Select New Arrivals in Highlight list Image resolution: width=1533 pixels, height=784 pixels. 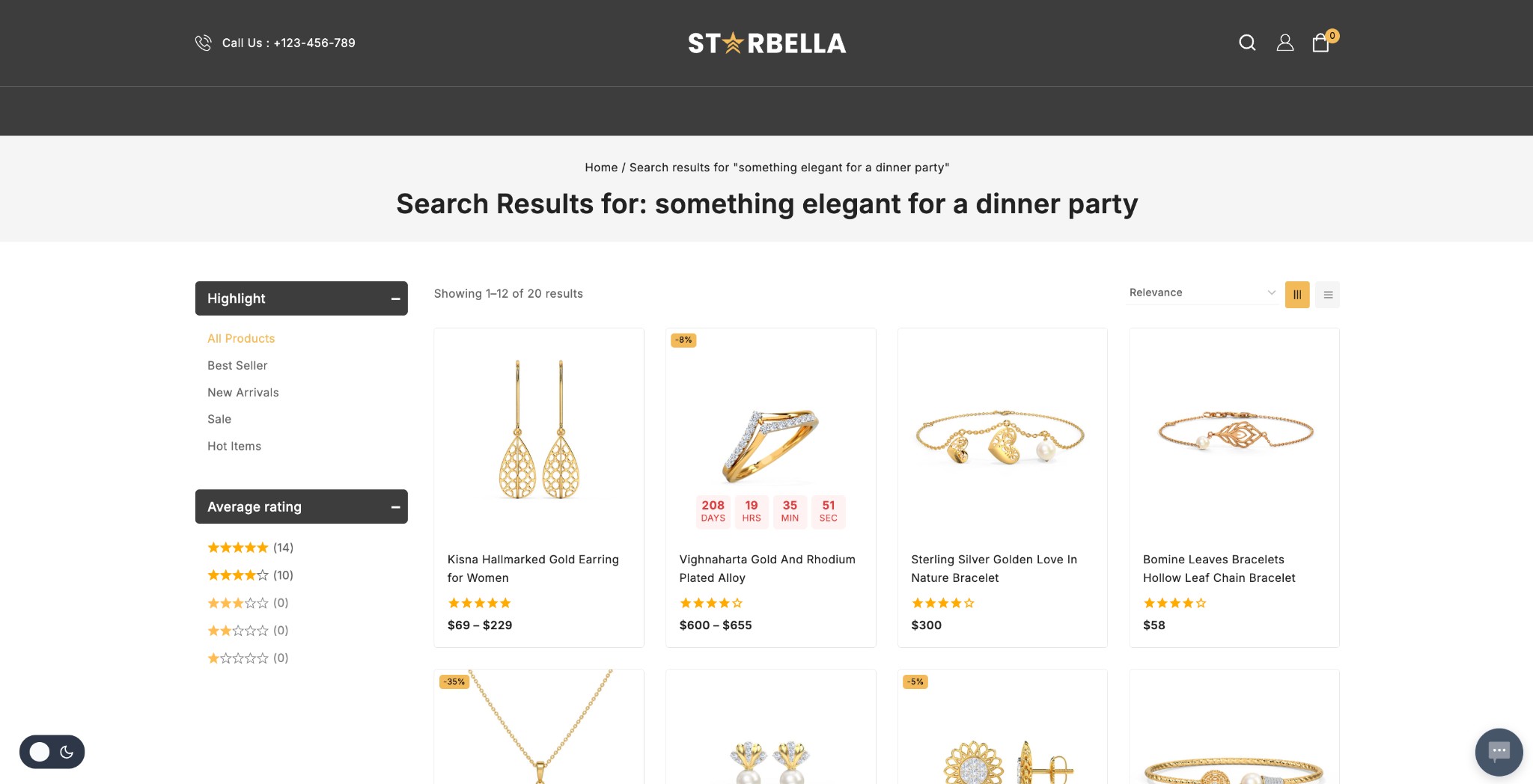243,392
